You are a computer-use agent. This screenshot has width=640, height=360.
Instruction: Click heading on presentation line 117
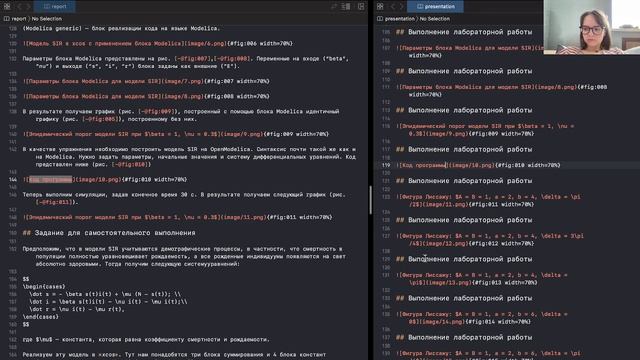[464, 149]
